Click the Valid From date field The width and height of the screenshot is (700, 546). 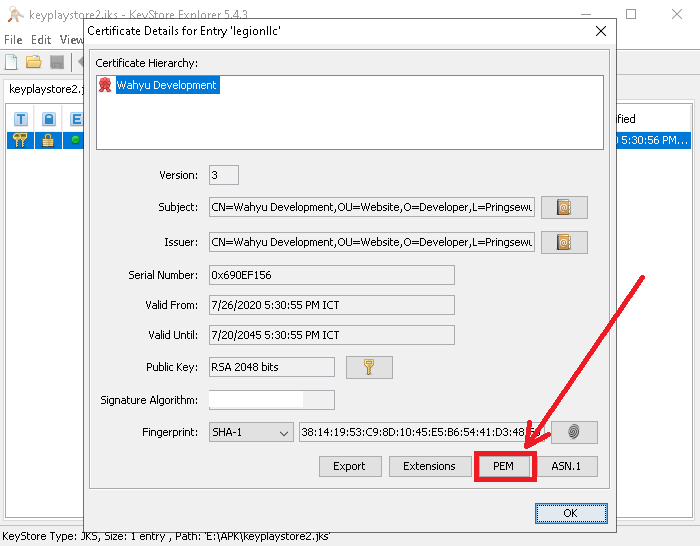332,305
